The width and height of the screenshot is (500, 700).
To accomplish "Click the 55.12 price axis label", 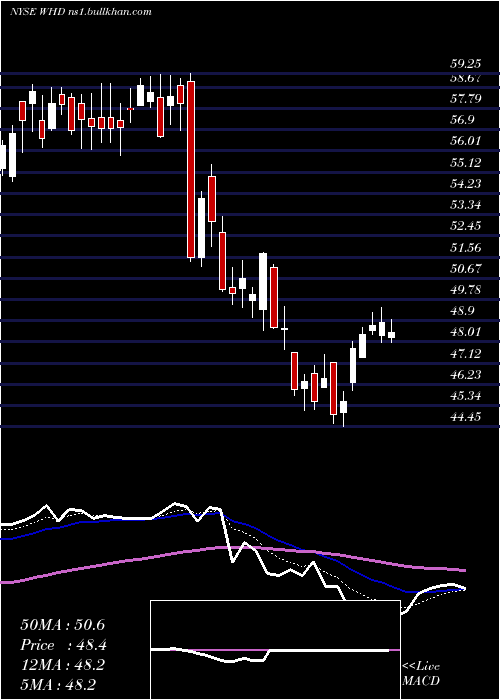I will point(465,162).
